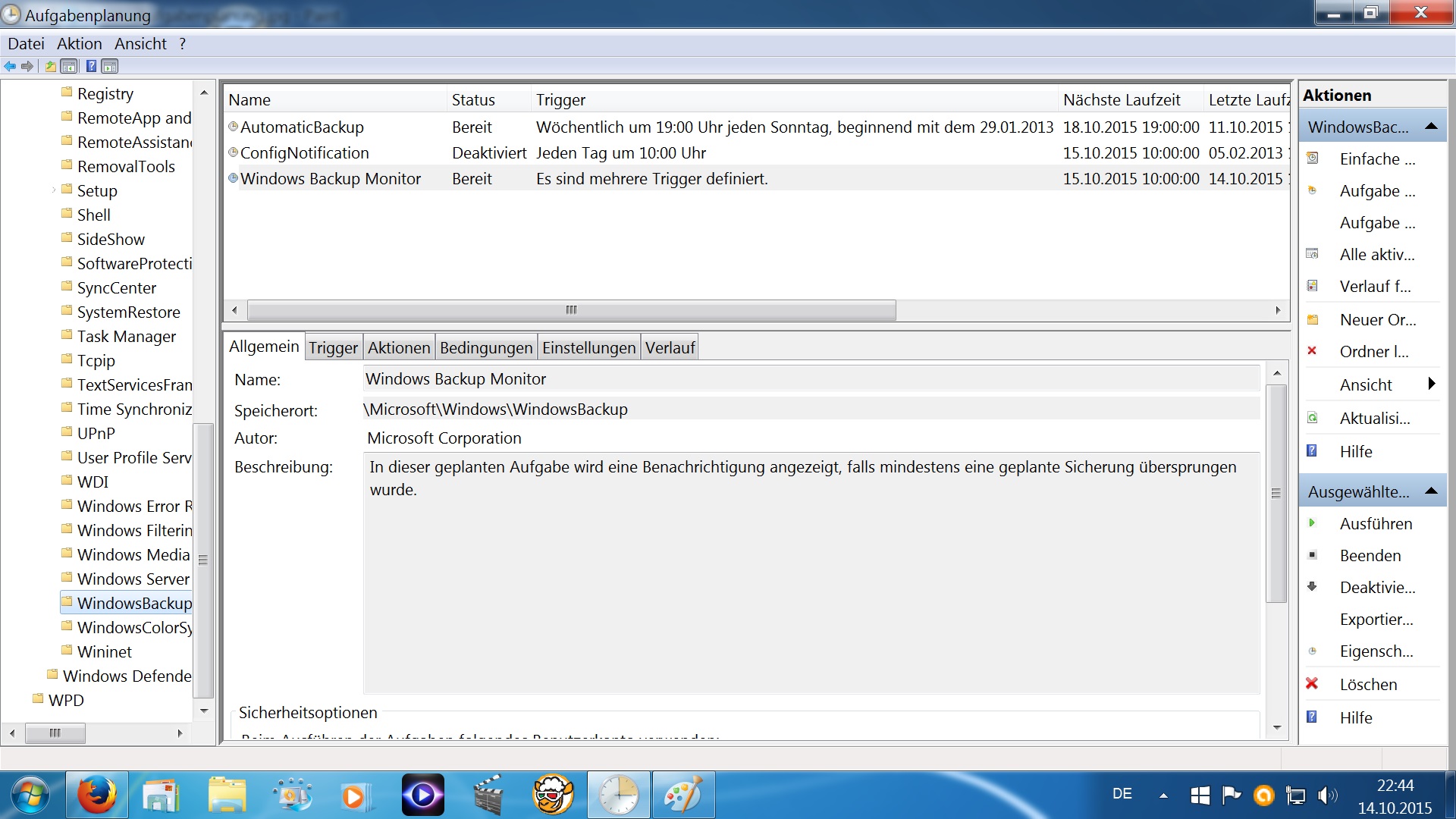Viewport: 1456px width, 819px height.
Task: Click the Windows Start orb
Action: (x=30, y=795)
